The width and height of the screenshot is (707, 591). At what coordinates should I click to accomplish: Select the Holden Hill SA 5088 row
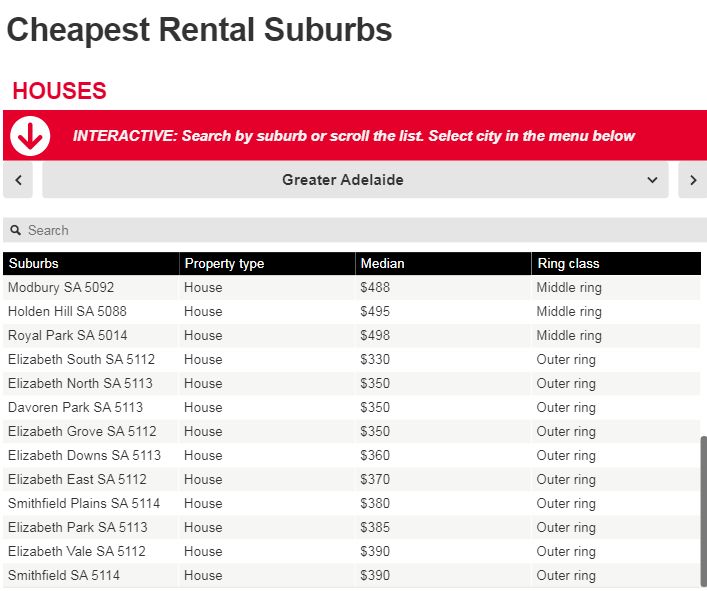point(67,312)
